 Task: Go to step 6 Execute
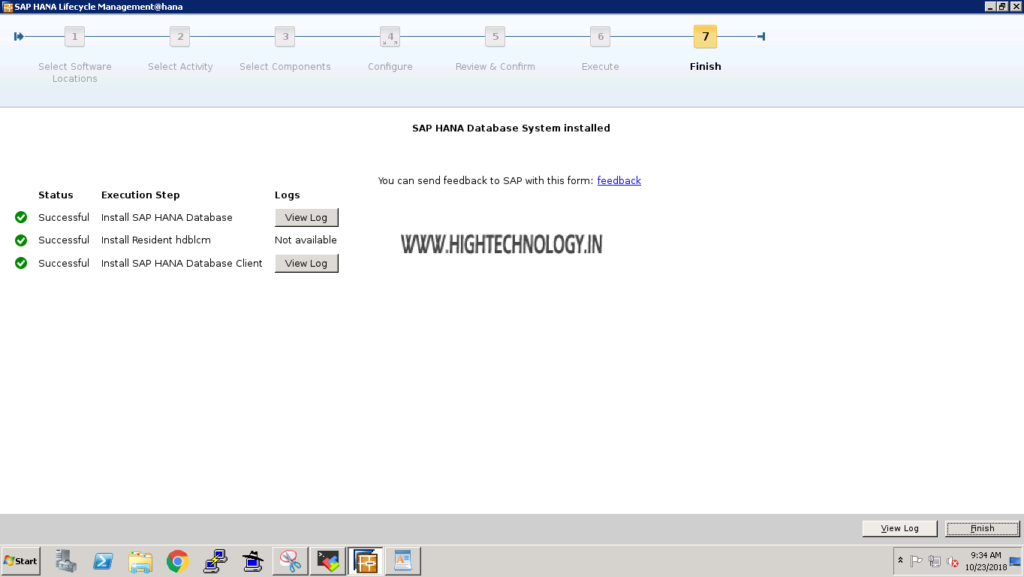600,37
